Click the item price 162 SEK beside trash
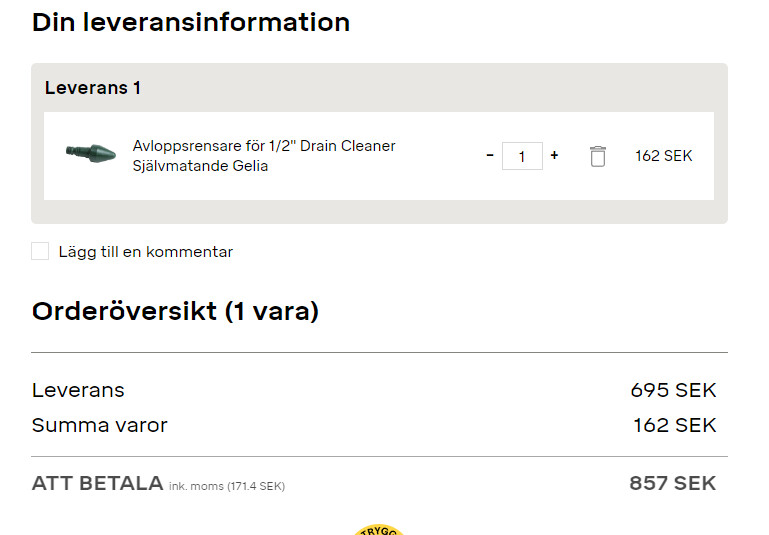Screen dimensions: 769x535 tap(663, 156)
